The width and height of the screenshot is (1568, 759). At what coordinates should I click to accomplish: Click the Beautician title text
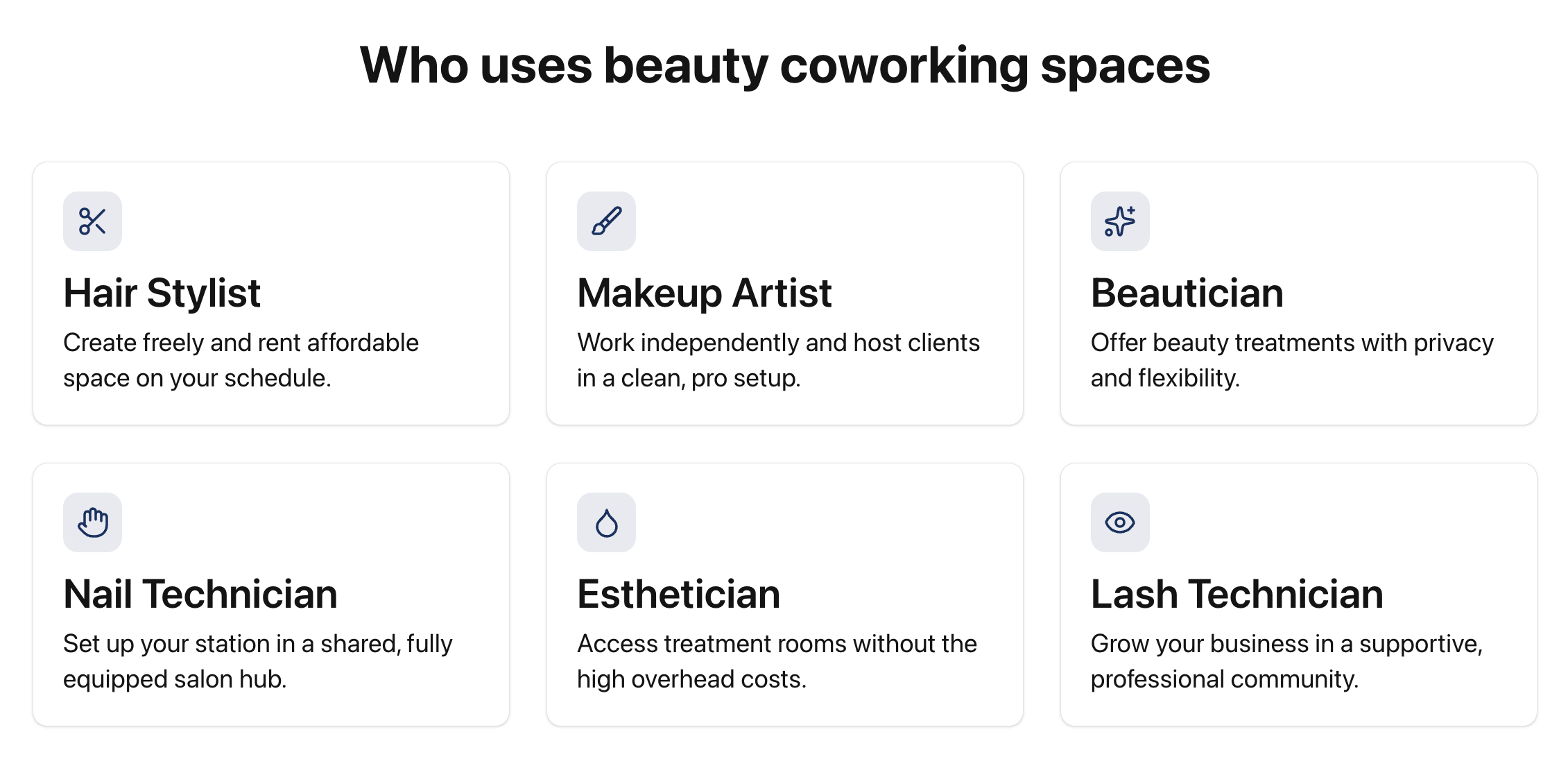(1187, 293)
